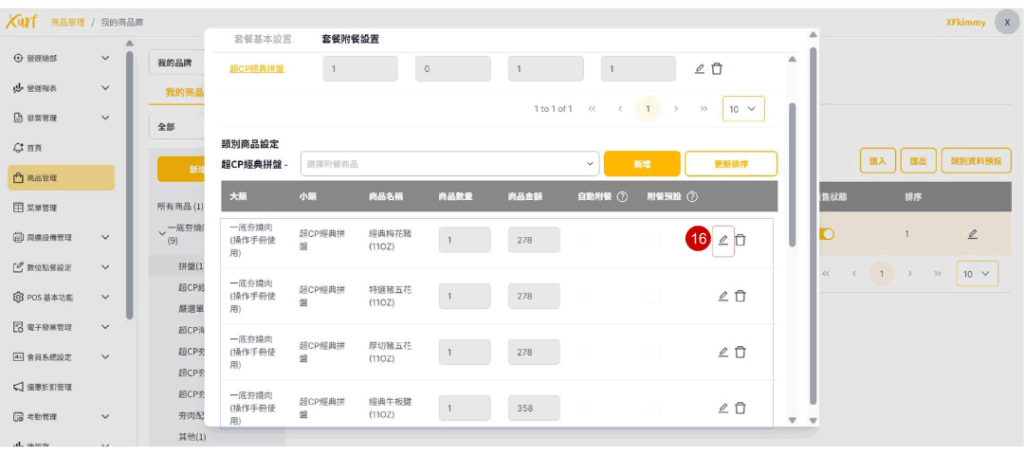Click the dialog's vertical scrollbar
This screenshot has height=455, width=1024.
794,150
